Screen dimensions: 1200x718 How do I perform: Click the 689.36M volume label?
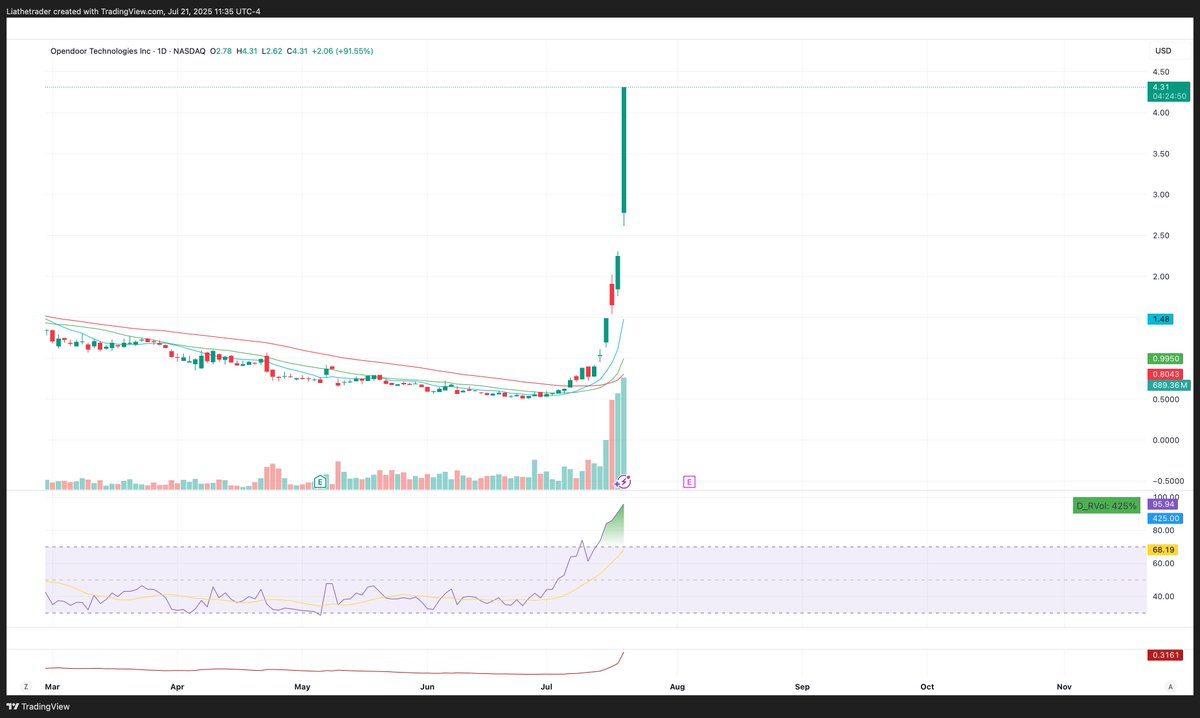click(1168, 384)
